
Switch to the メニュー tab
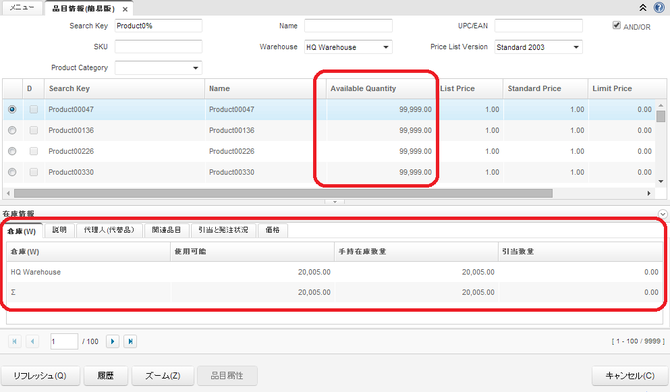tap(22, 8)
